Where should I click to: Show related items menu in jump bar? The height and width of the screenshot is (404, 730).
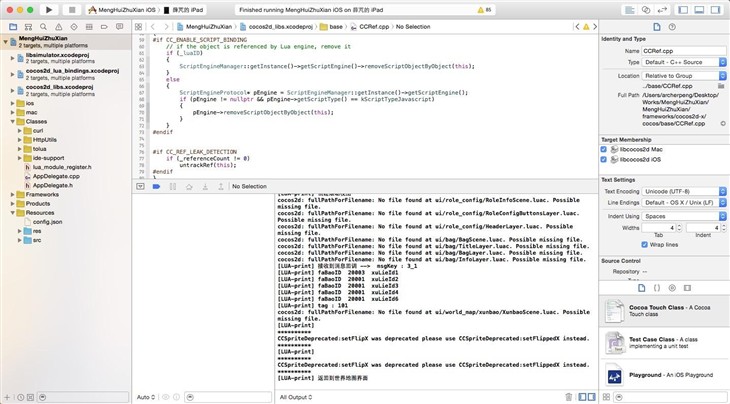[x=139, y=27]
